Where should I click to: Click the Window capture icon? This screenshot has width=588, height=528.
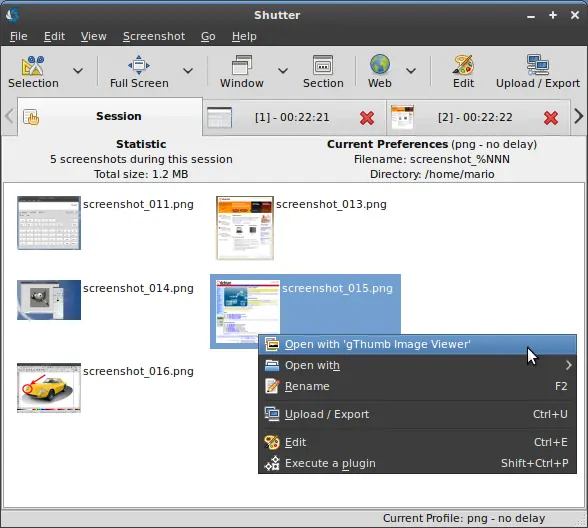pos(242,65)
